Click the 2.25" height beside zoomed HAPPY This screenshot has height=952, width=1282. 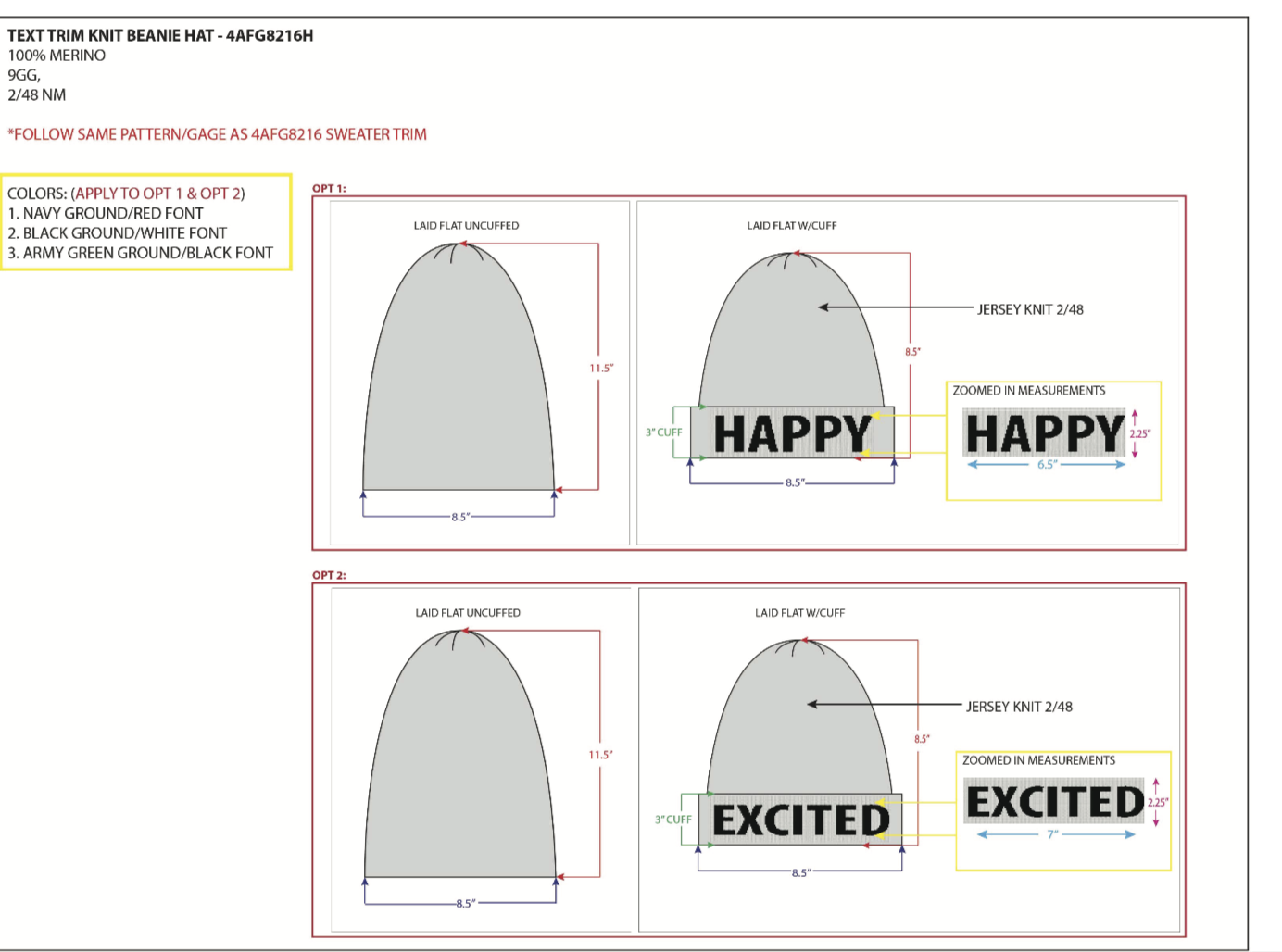[1140, 433]
